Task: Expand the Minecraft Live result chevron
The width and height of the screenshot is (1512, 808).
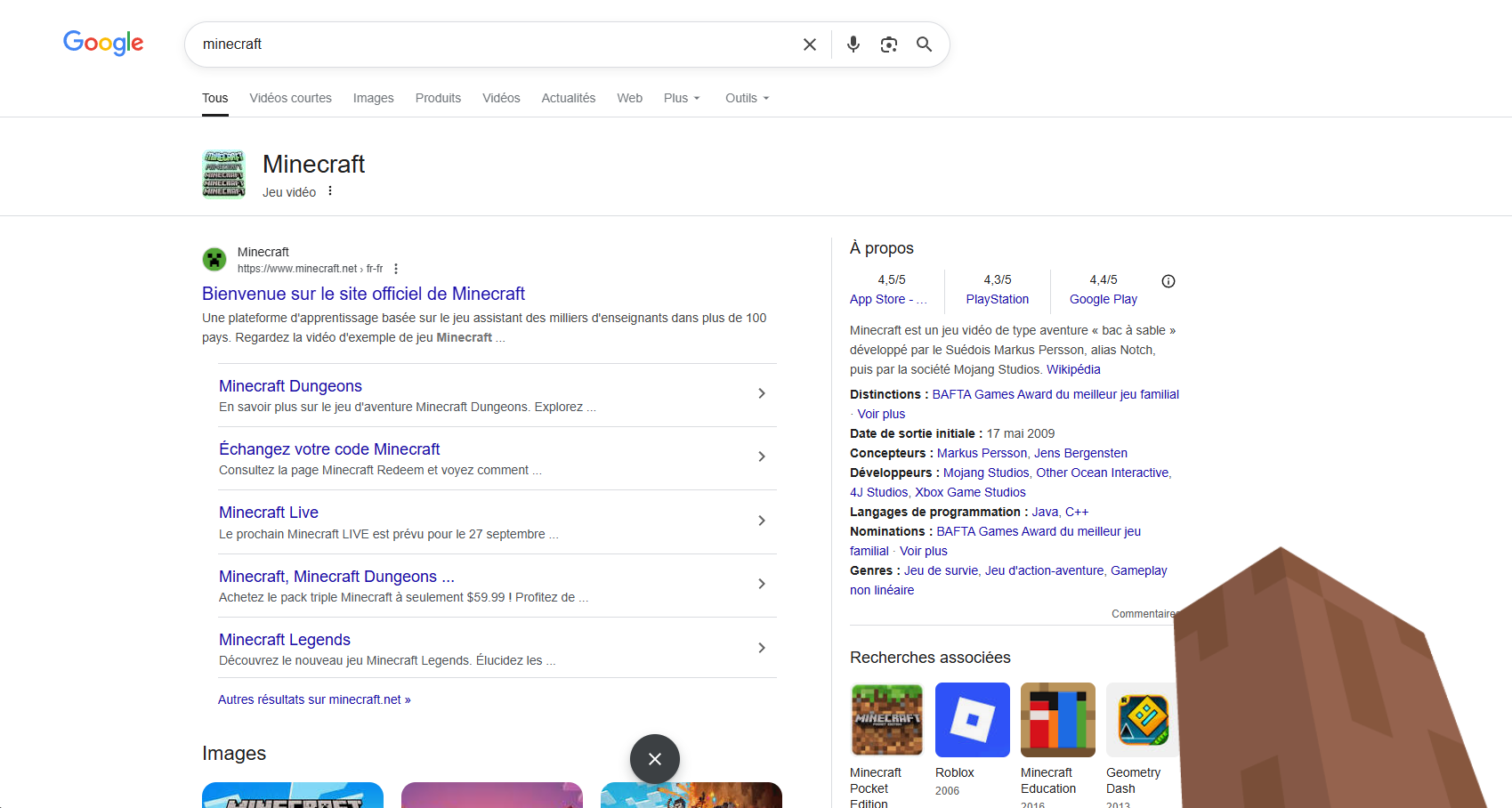Action: pyautogui.click(x=761, y=521)
